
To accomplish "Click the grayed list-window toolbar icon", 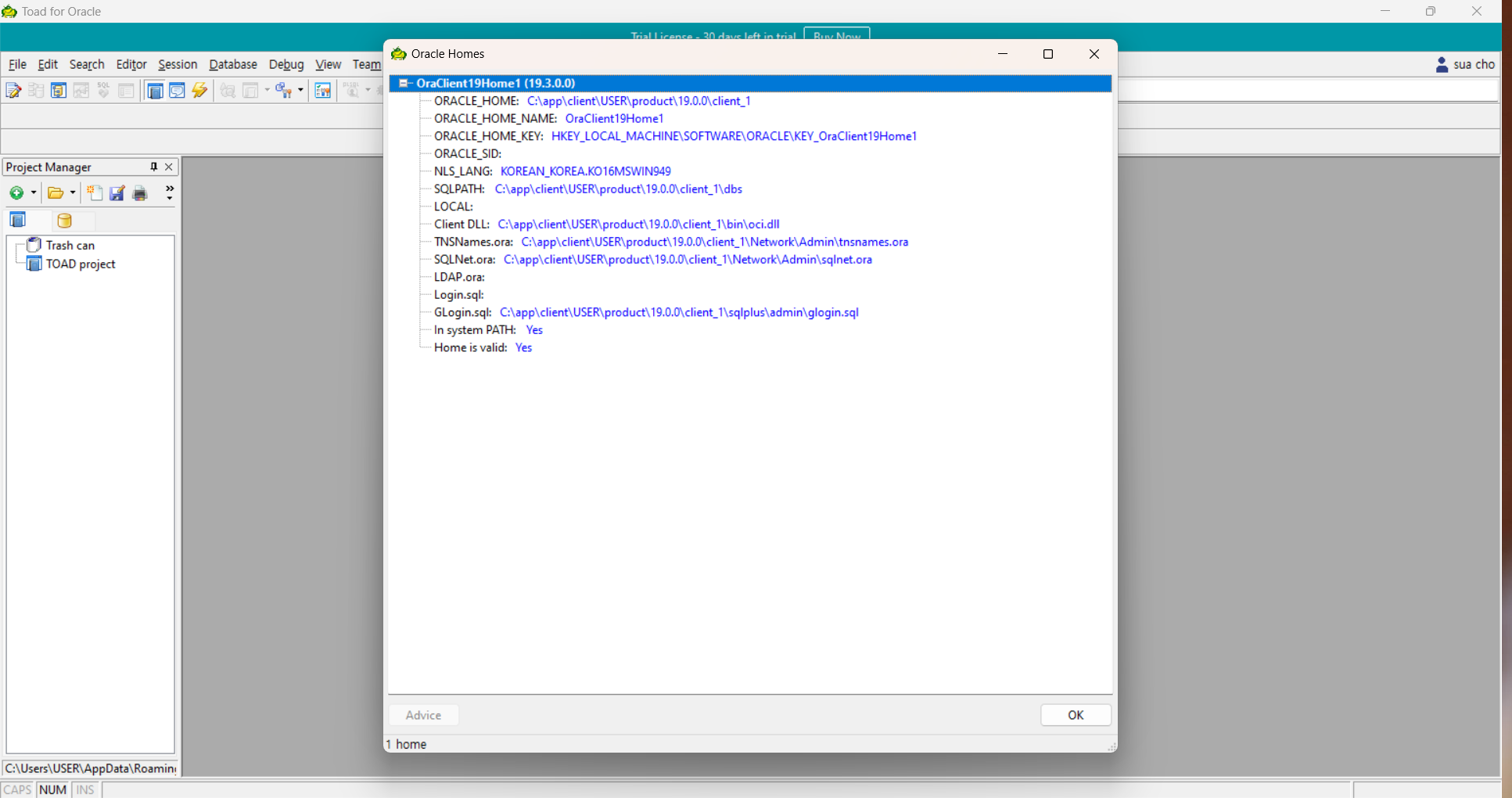I will click(126, 91).
